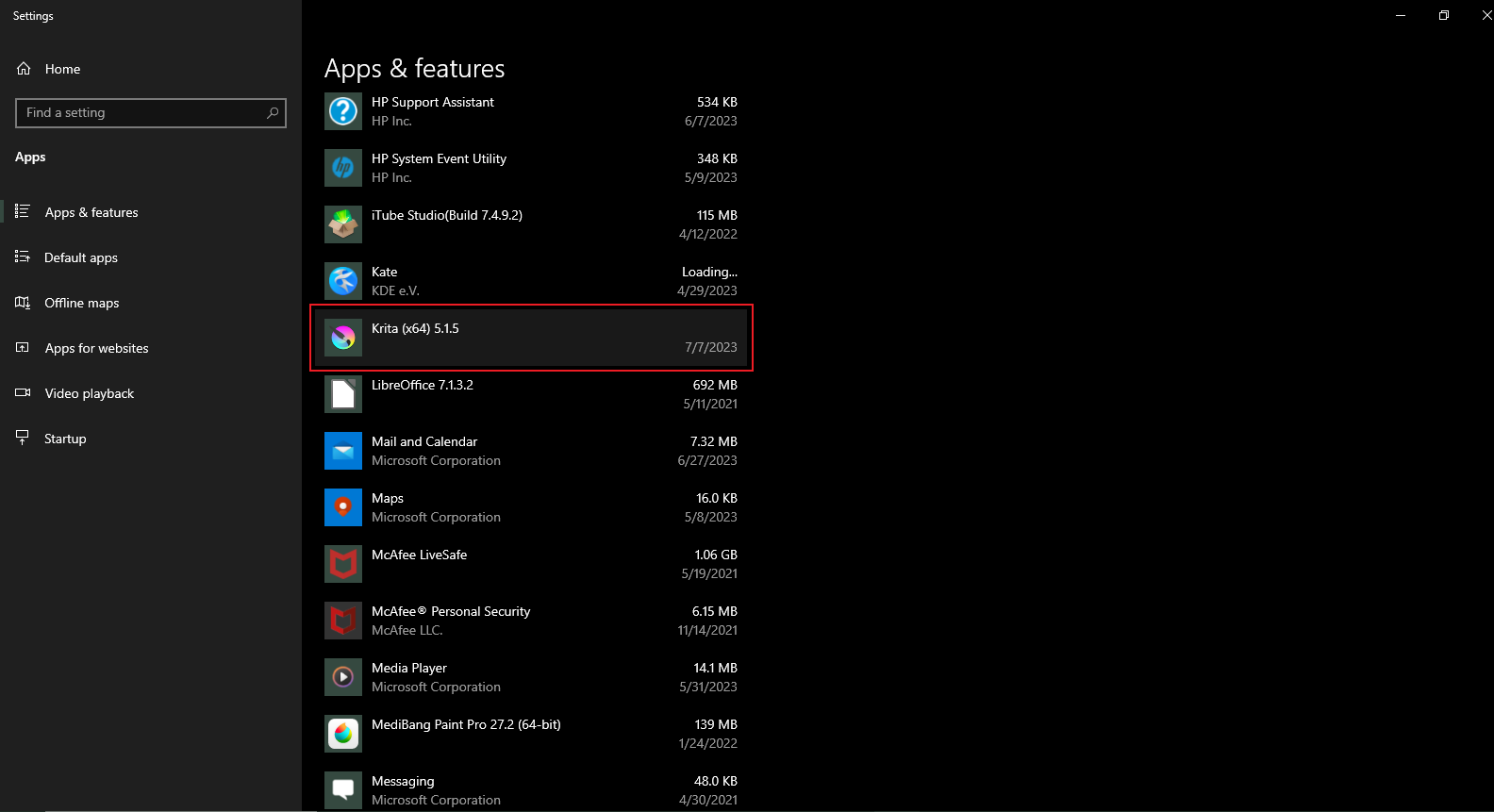This screenshot has width=1494, height=812.
Task: Focus the Find a setting search box
Action: coord(151,113)
